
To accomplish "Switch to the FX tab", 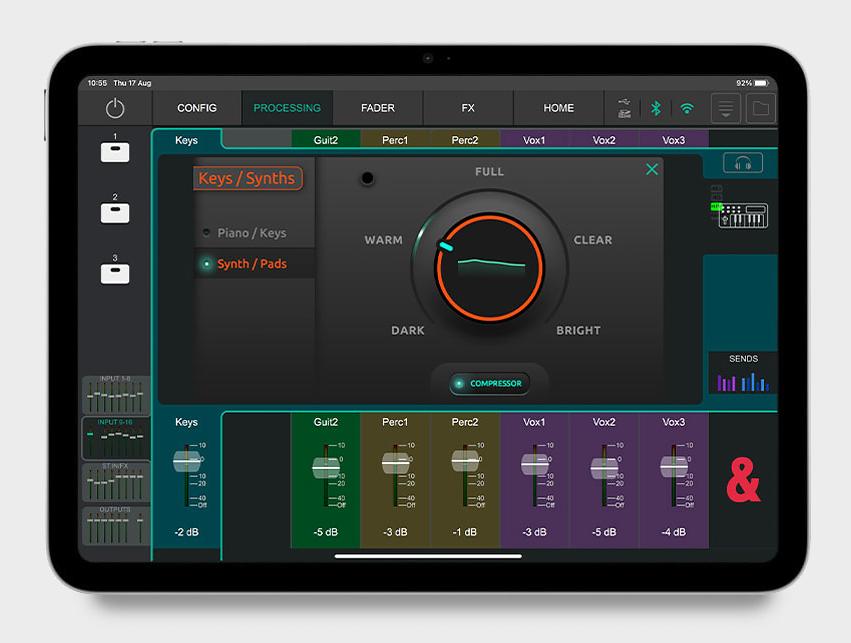I will (468, 108).
